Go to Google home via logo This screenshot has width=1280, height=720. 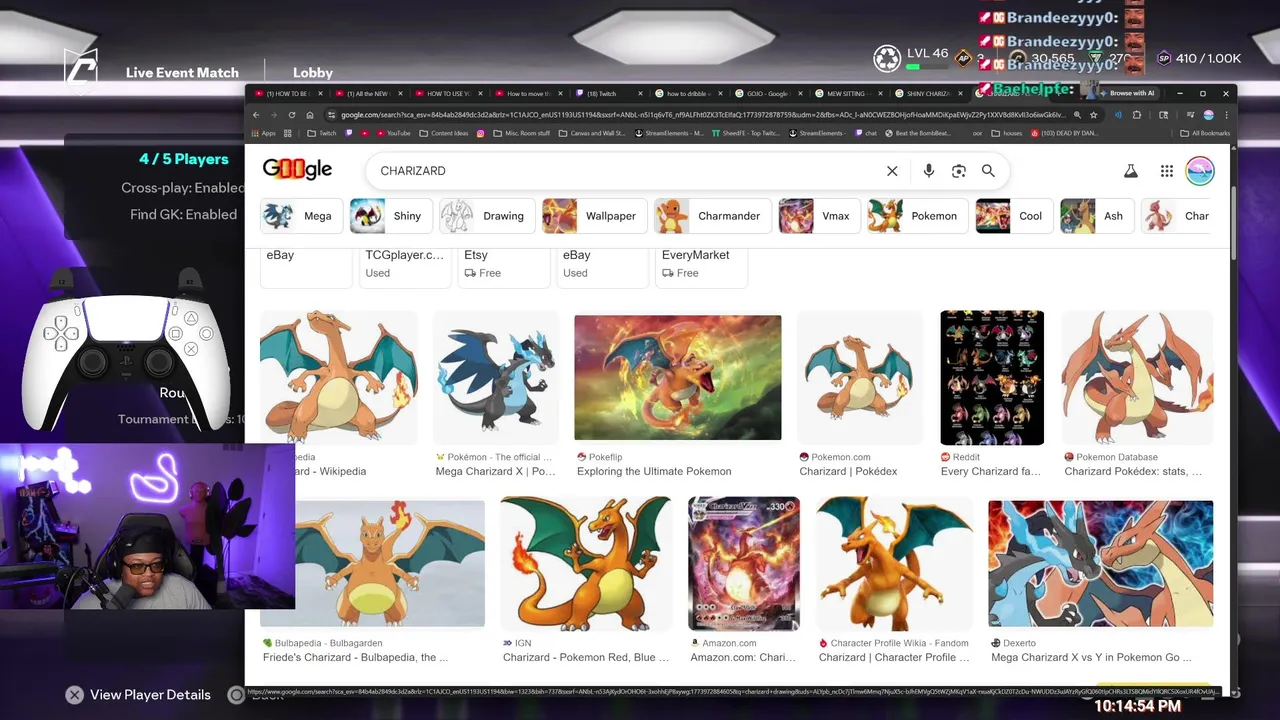[297, 170]
